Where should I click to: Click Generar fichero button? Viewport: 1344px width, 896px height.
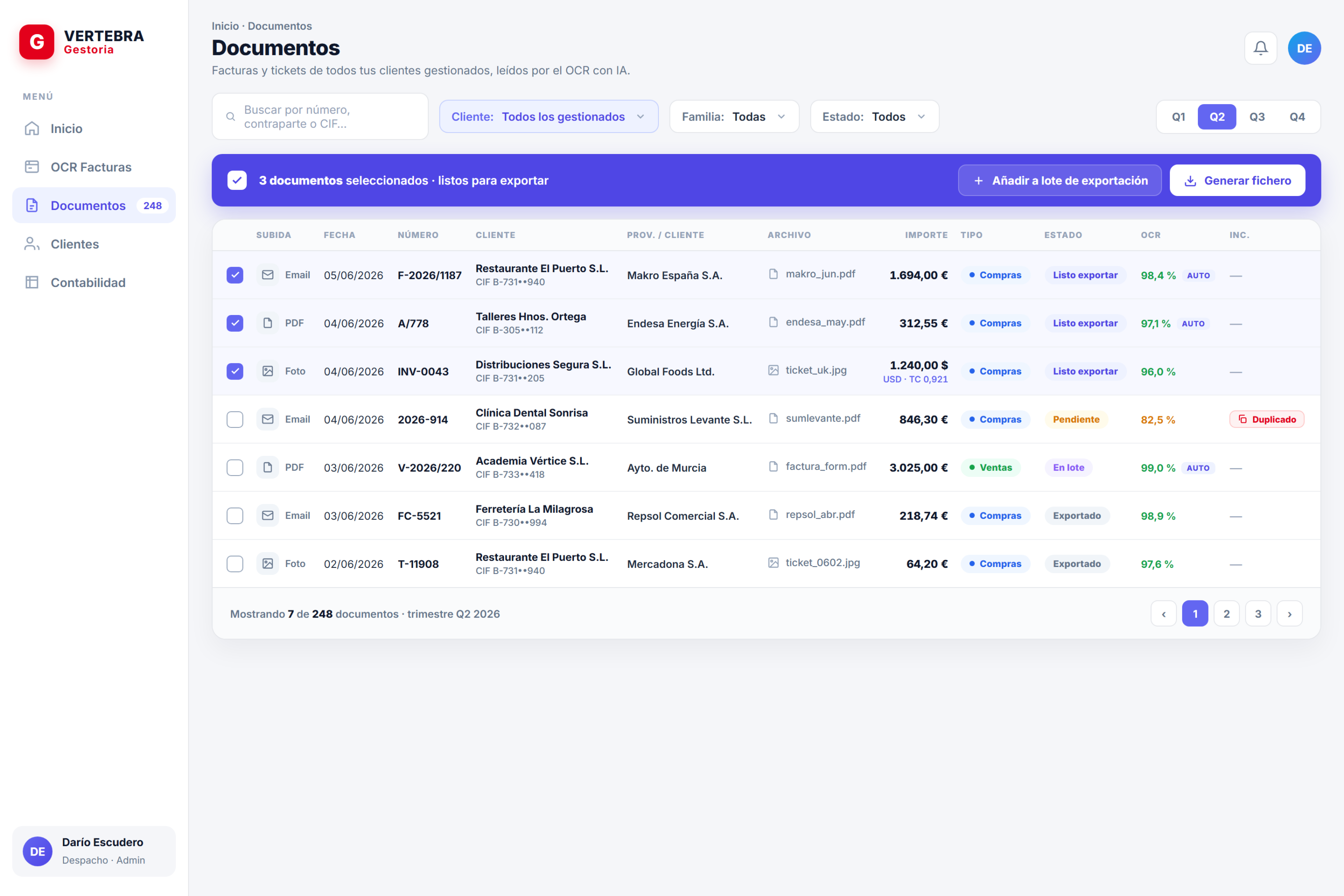pos(1237,181)
